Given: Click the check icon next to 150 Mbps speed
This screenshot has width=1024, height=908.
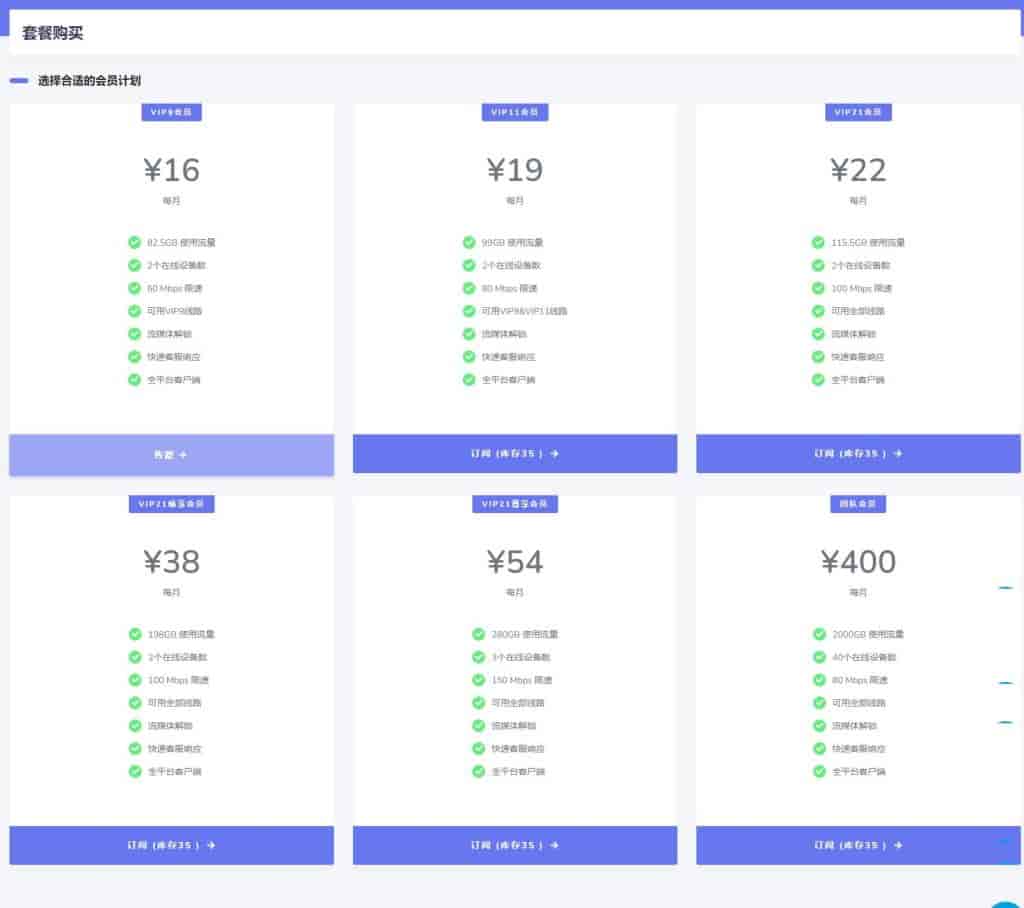Looking at the screenshot, I should (479, 680).
